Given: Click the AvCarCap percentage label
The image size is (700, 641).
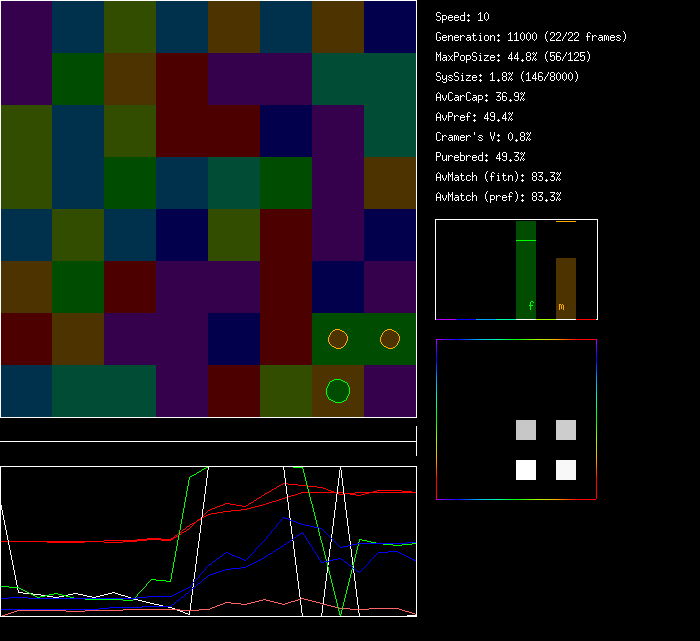Looking at the screenshot, I should tap(480, 97).
